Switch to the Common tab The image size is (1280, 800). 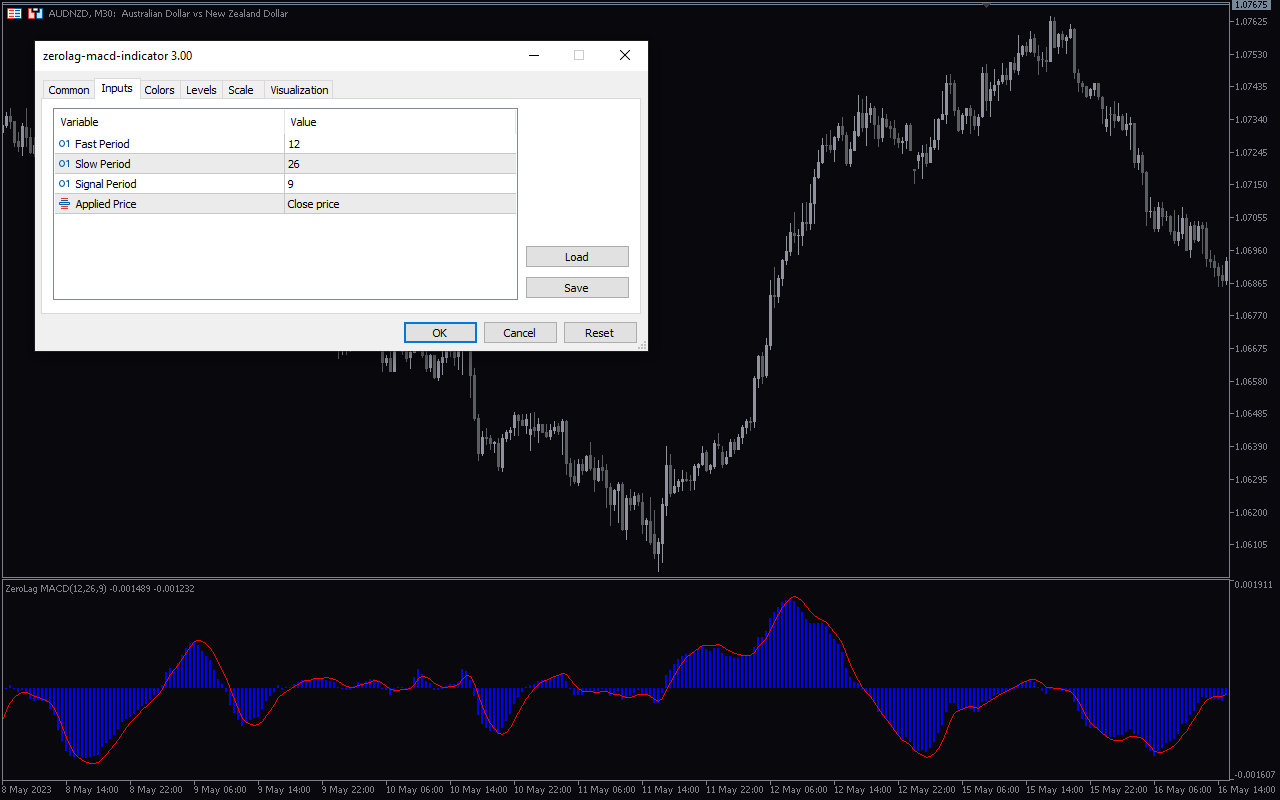[x=69, y=90]
